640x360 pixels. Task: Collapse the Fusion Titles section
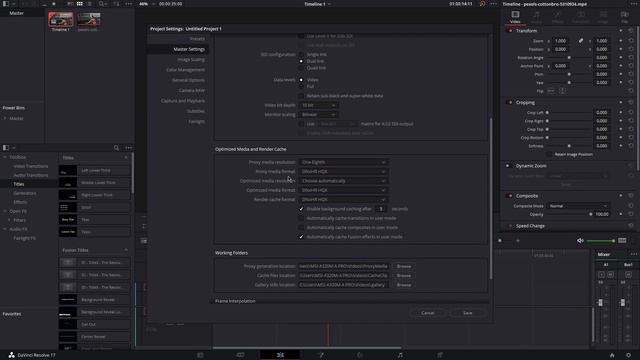tap(126, 250)
